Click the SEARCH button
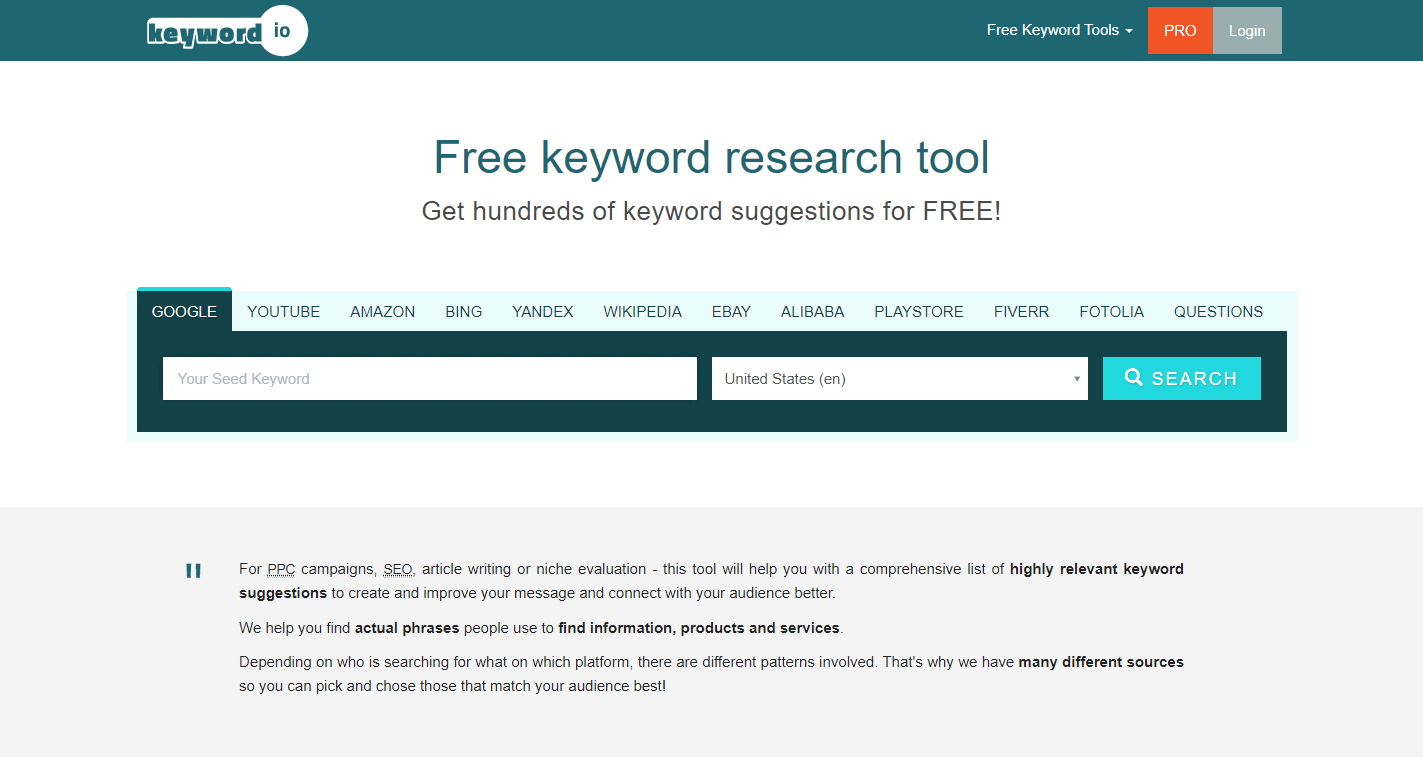The width and height of the screenshot is (1423, 757). [x=1182, y=378]
